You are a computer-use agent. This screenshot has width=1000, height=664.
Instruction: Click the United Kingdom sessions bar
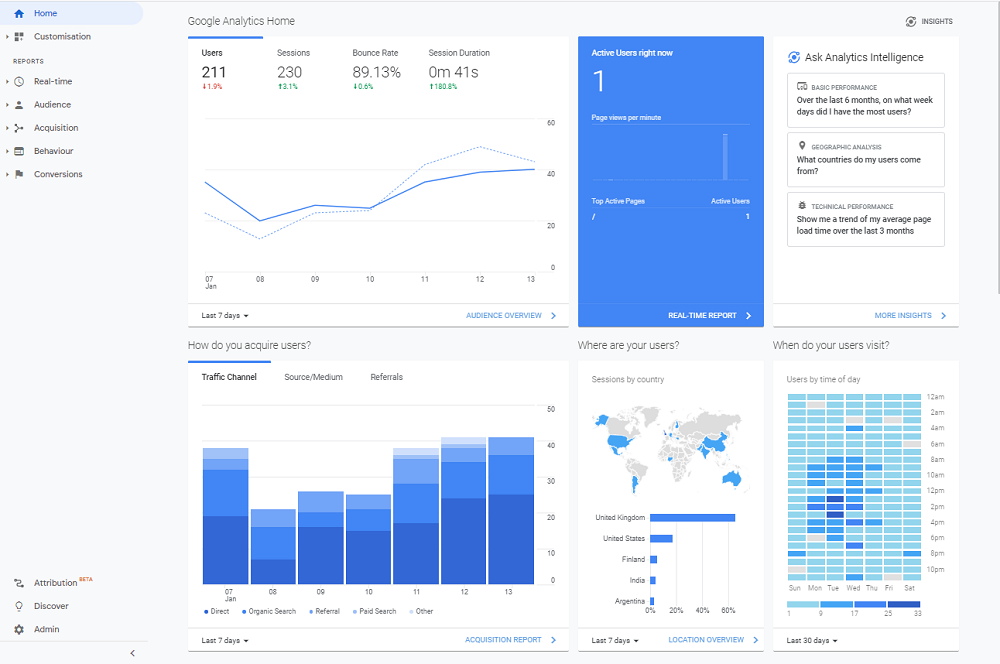coord(693,518)
